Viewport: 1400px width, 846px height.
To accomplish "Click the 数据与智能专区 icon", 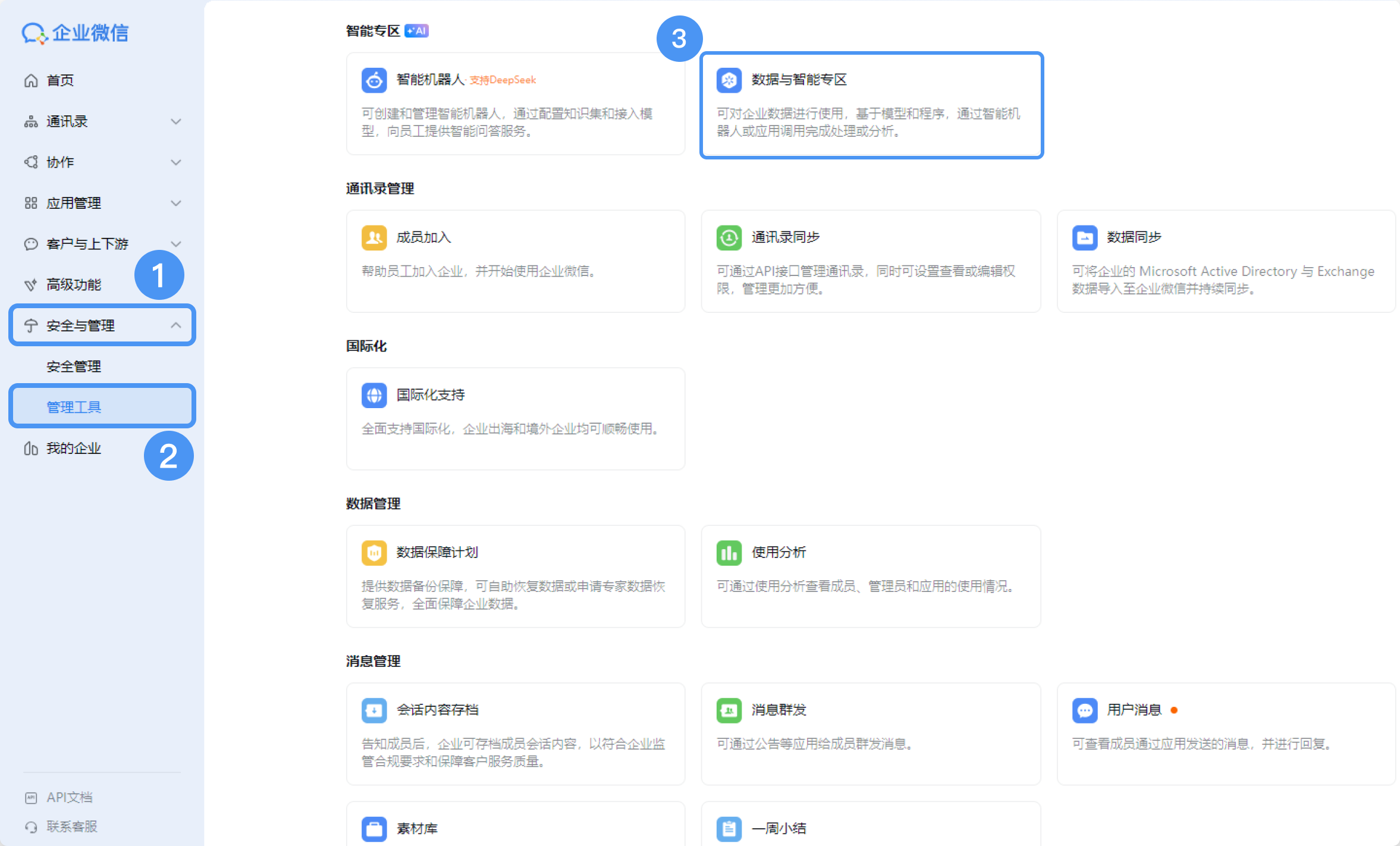I will click(x=729, y=80).
